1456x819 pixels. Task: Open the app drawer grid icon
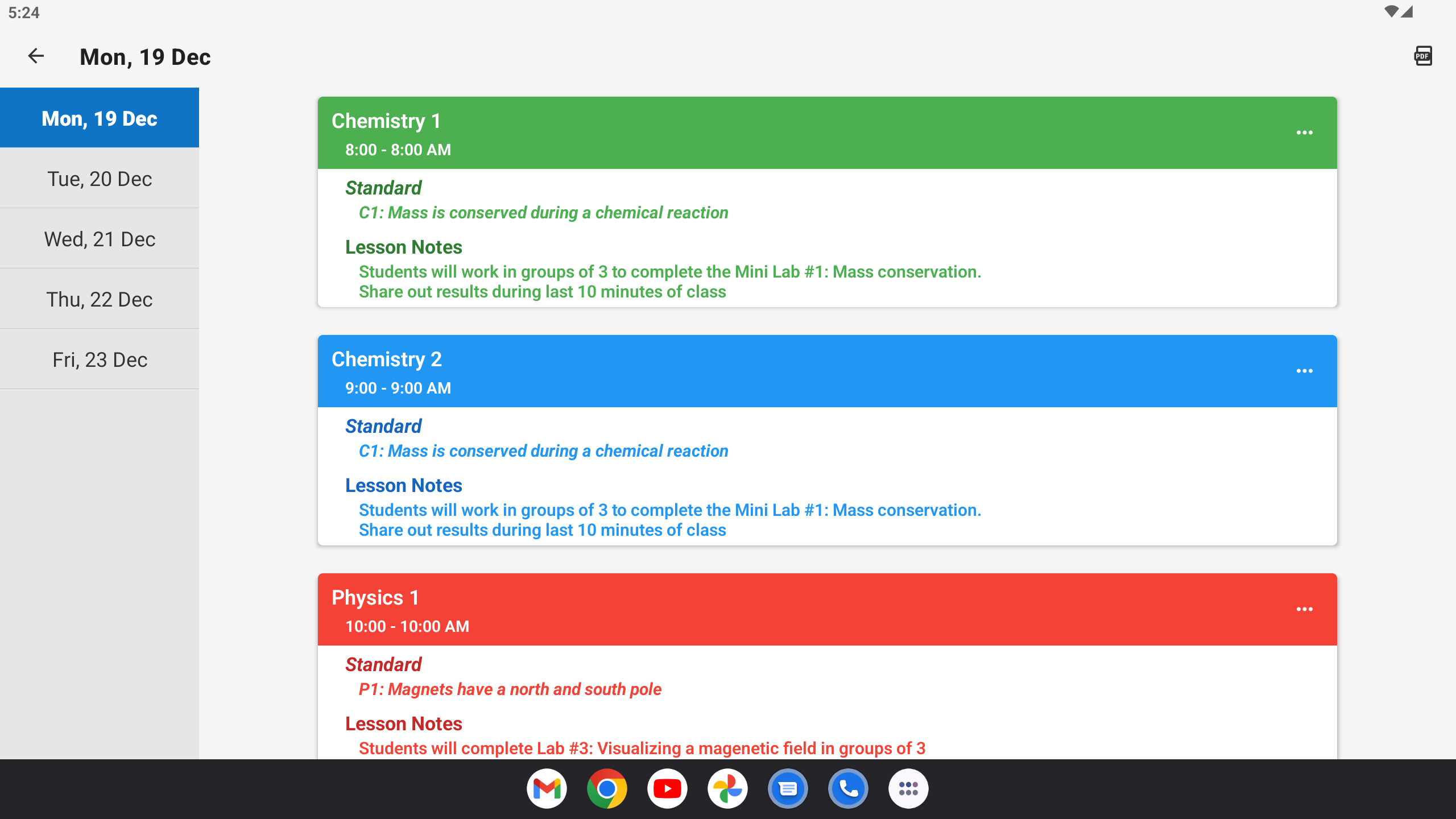(908, 789)
